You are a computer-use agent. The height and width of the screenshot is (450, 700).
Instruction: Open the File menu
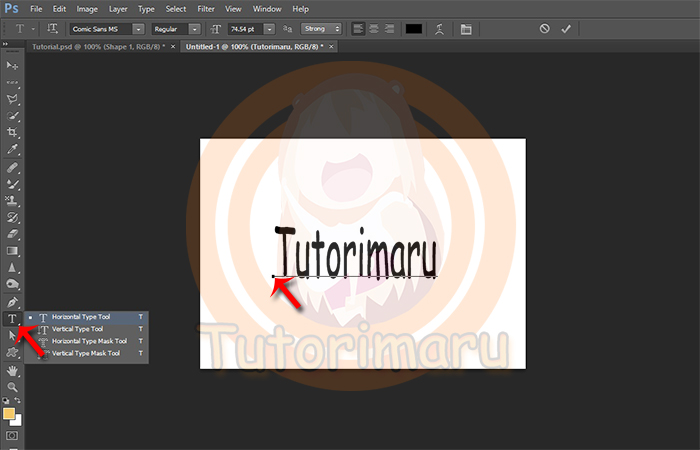click(36, 9)
